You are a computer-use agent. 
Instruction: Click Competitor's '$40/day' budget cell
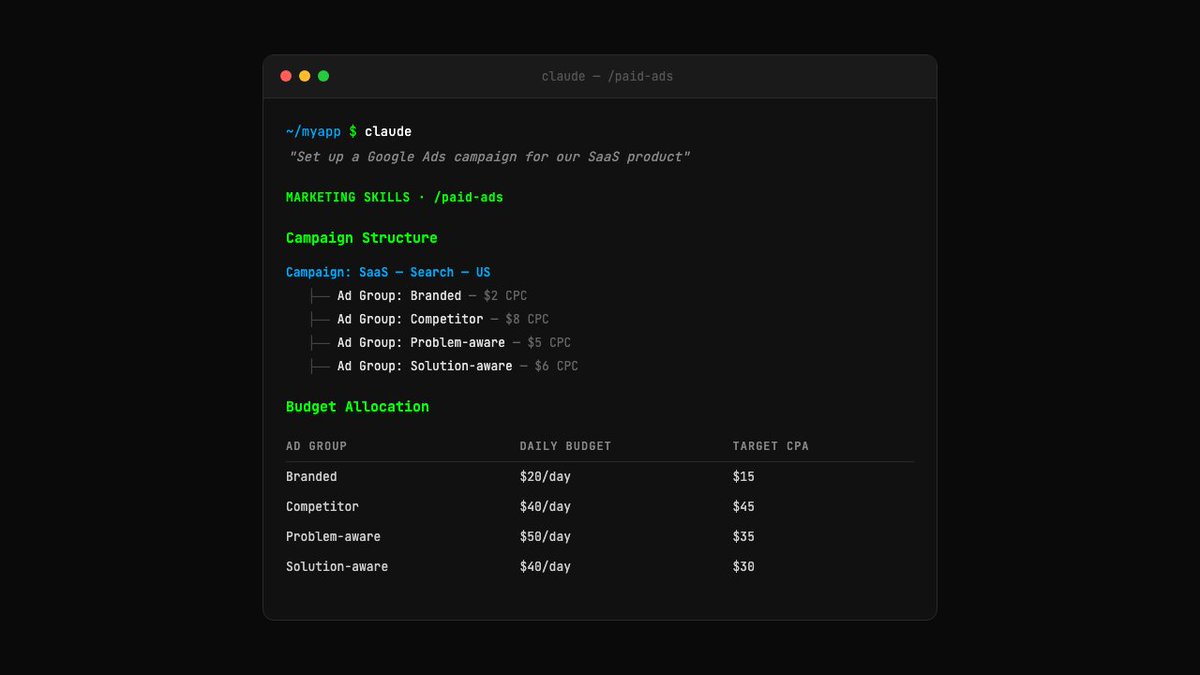pos(545,507)
